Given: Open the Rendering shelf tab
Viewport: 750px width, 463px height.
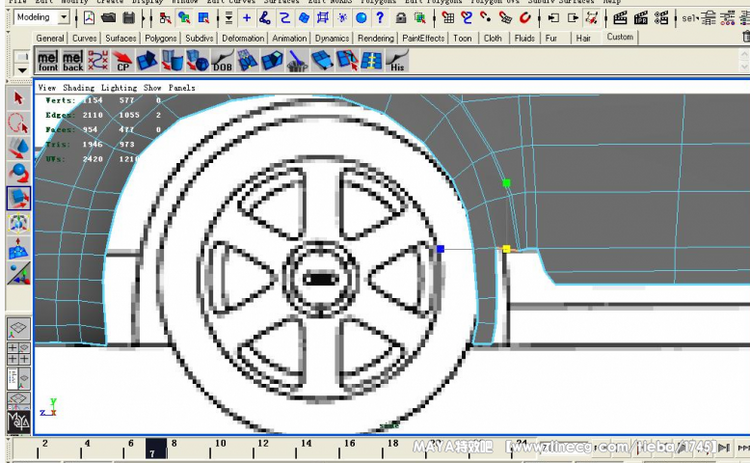Looking at the screenshot, I should [375, 38].
